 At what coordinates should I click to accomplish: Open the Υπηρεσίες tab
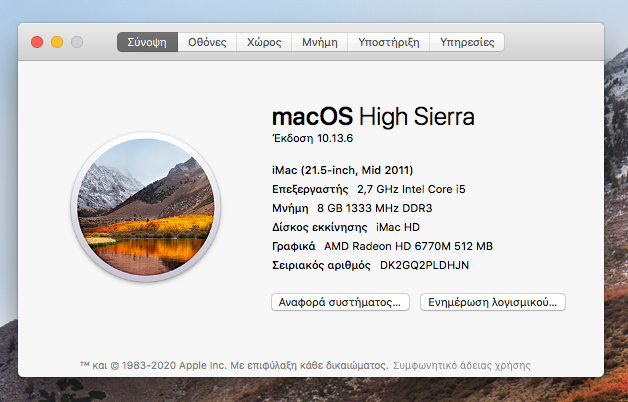(467, 42)
